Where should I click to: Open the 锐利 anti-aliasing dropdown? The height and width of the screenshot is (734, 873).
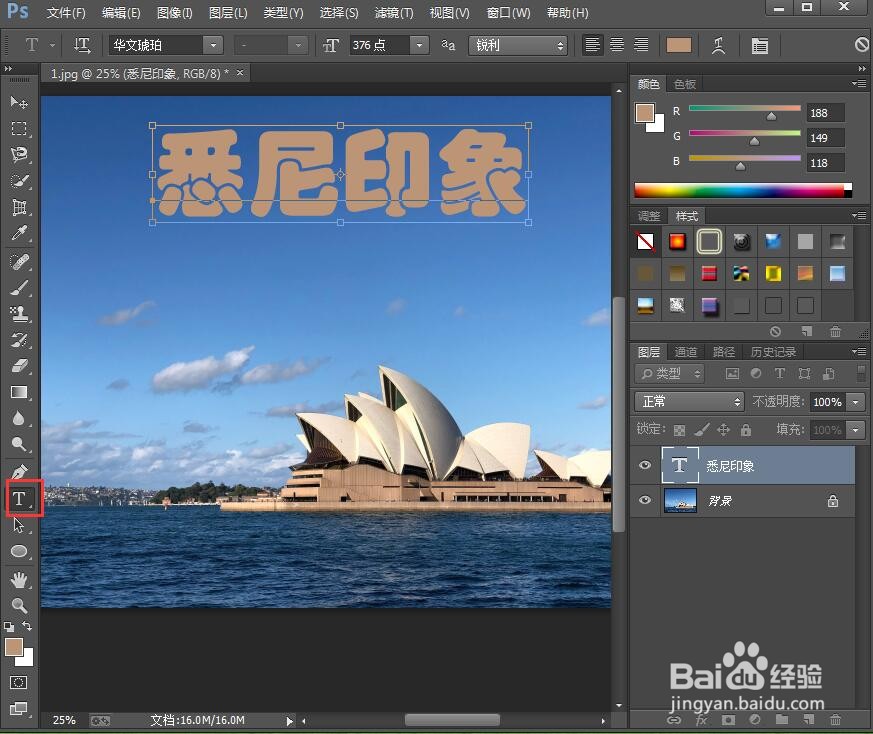[x=561, y=45]
